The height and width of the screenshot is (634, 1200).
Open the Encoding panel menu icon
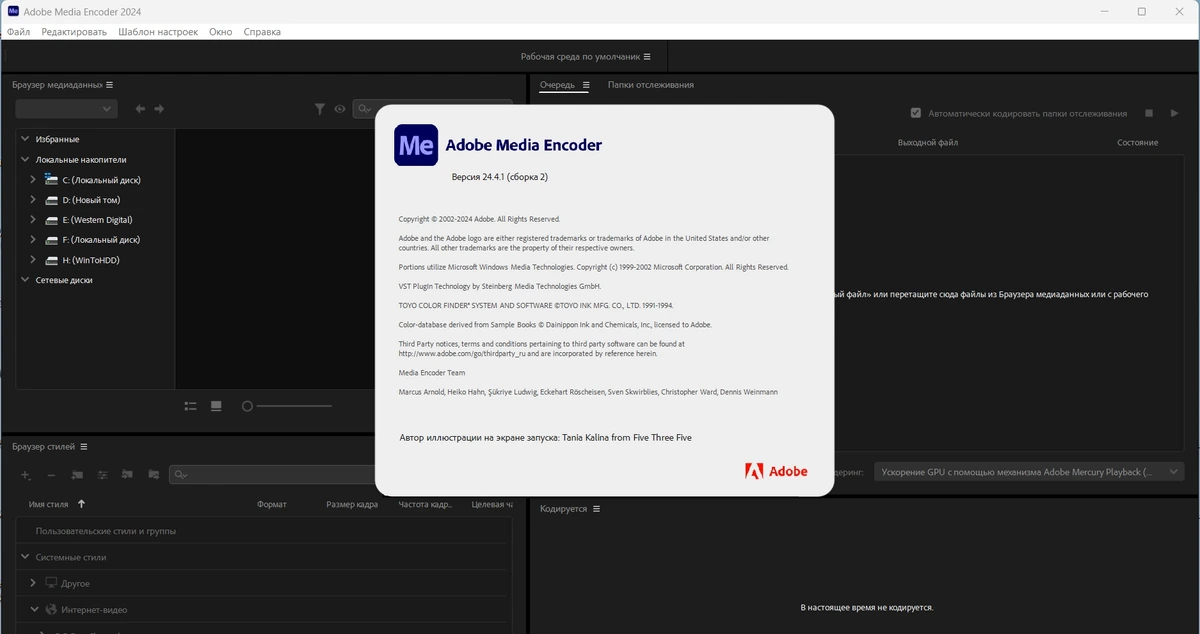point(596,509)
